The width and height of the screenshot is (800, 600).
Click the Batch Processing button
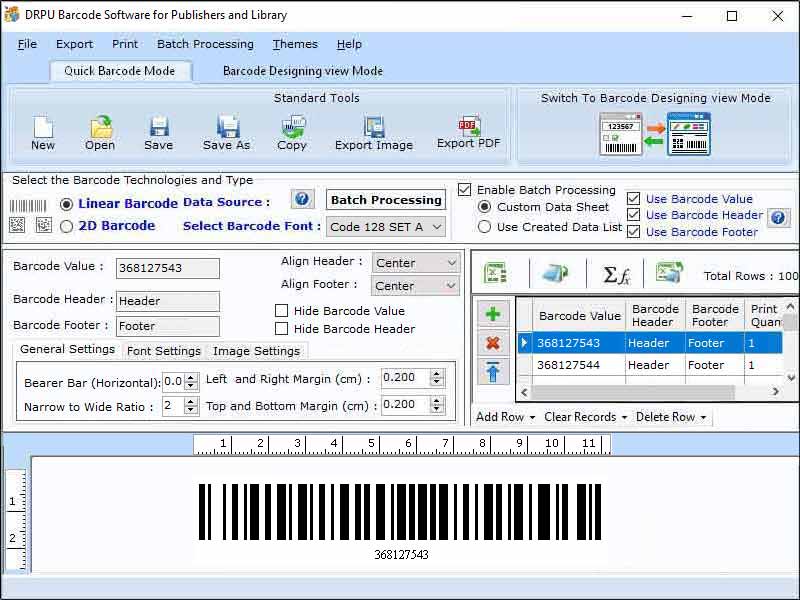click(x=385, y=200)
